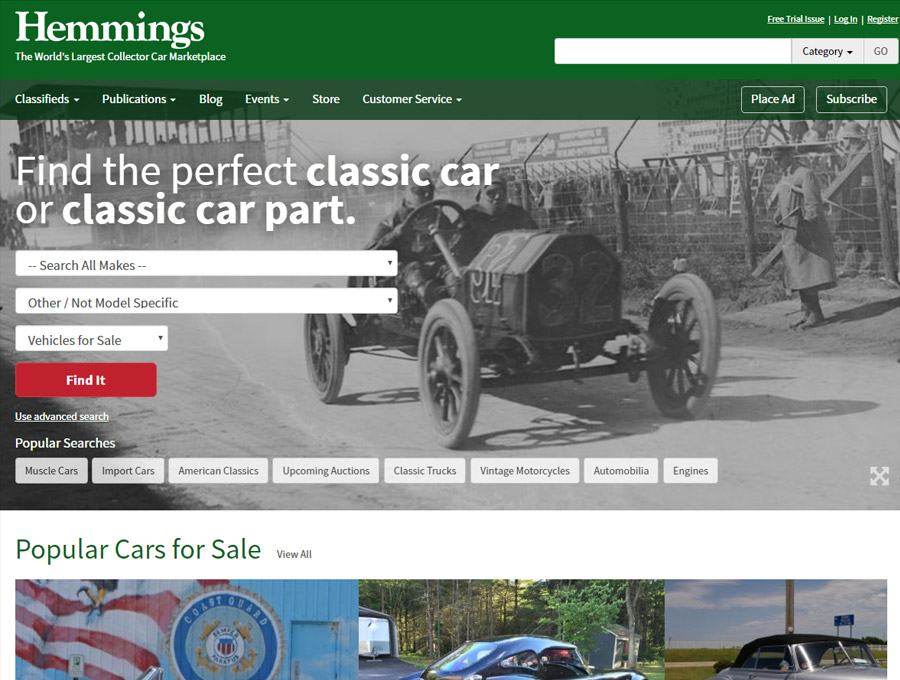Click the Hemmings logo
900x680 pixels.
pos(110,28)
